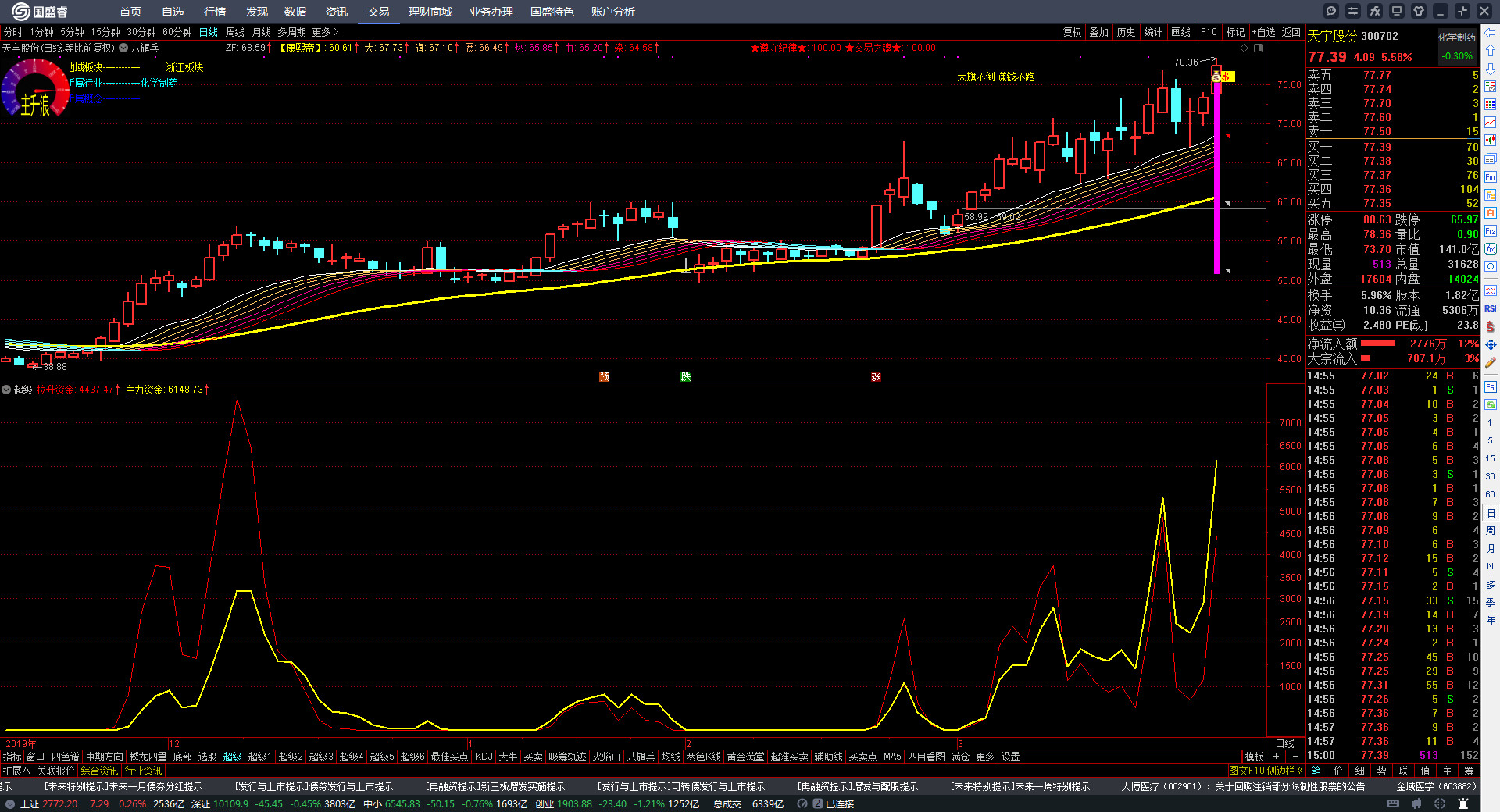
Task: Select the 周 period in right sidebar
Action: tap(1491, 531)
